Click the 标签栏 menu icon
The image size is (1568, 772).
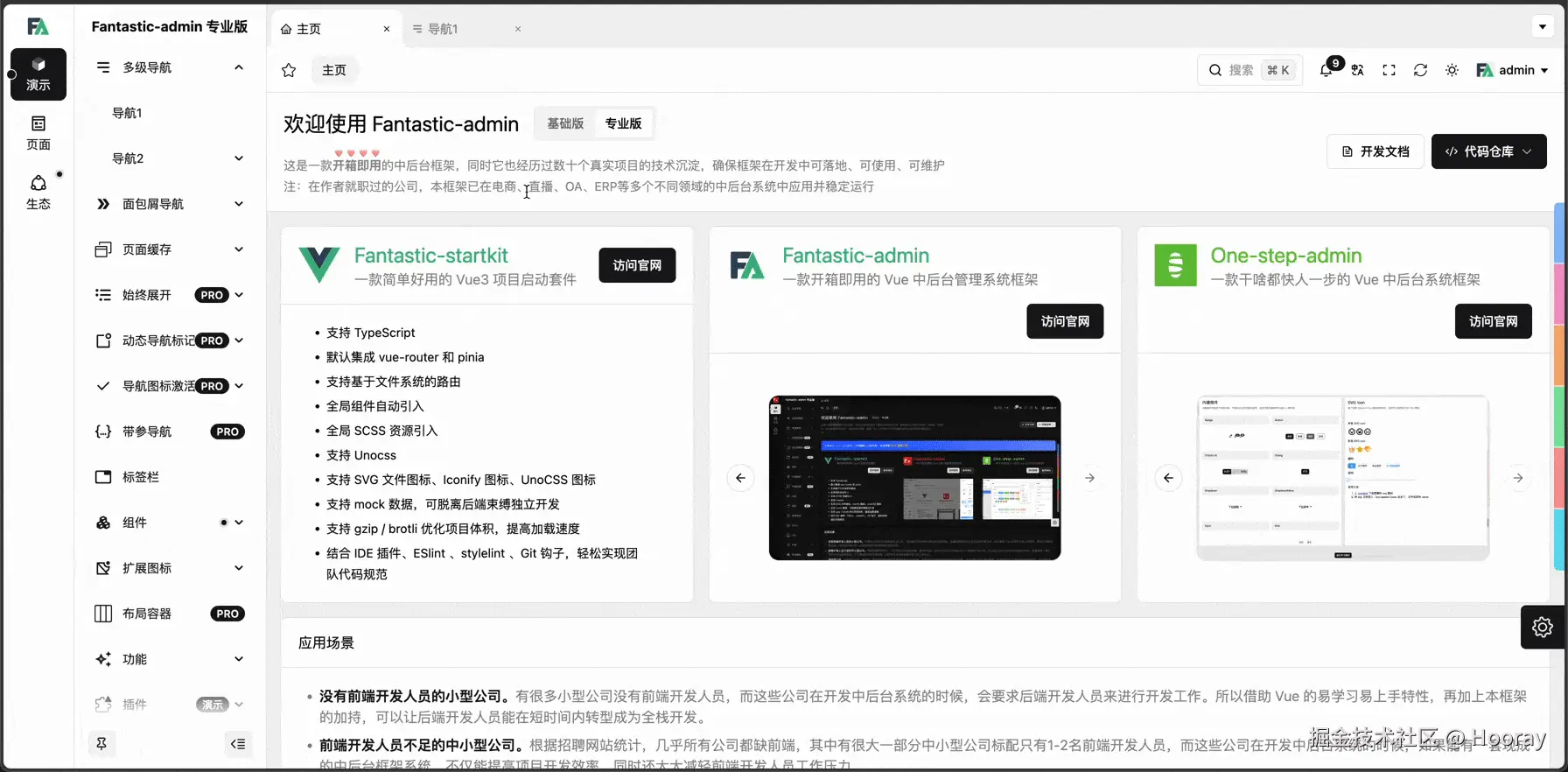tap(103, 477)
